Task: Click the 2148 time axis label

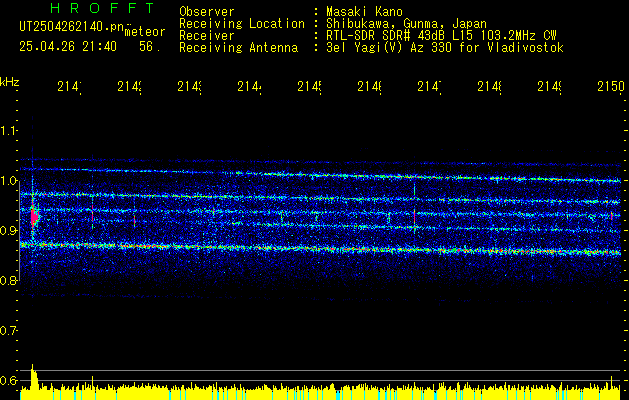Action: click(489, 86)
